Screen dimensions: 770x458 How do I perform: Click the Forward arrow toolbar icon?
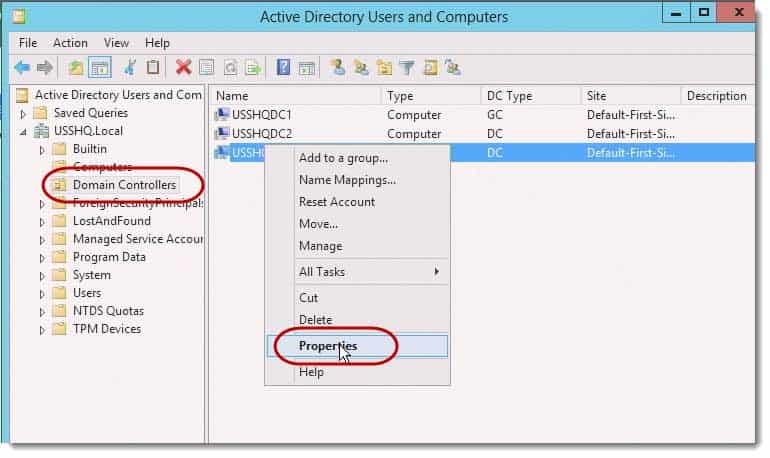[x=45, y=67]
